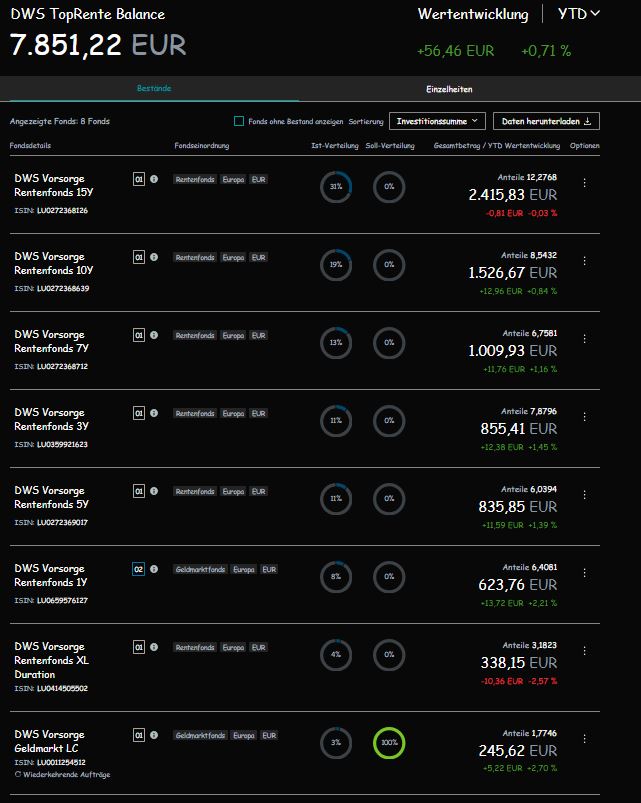This screenshot has width=641, height=803.
Task: Click the 'Daten herunterladen' button
Action: 546,121
